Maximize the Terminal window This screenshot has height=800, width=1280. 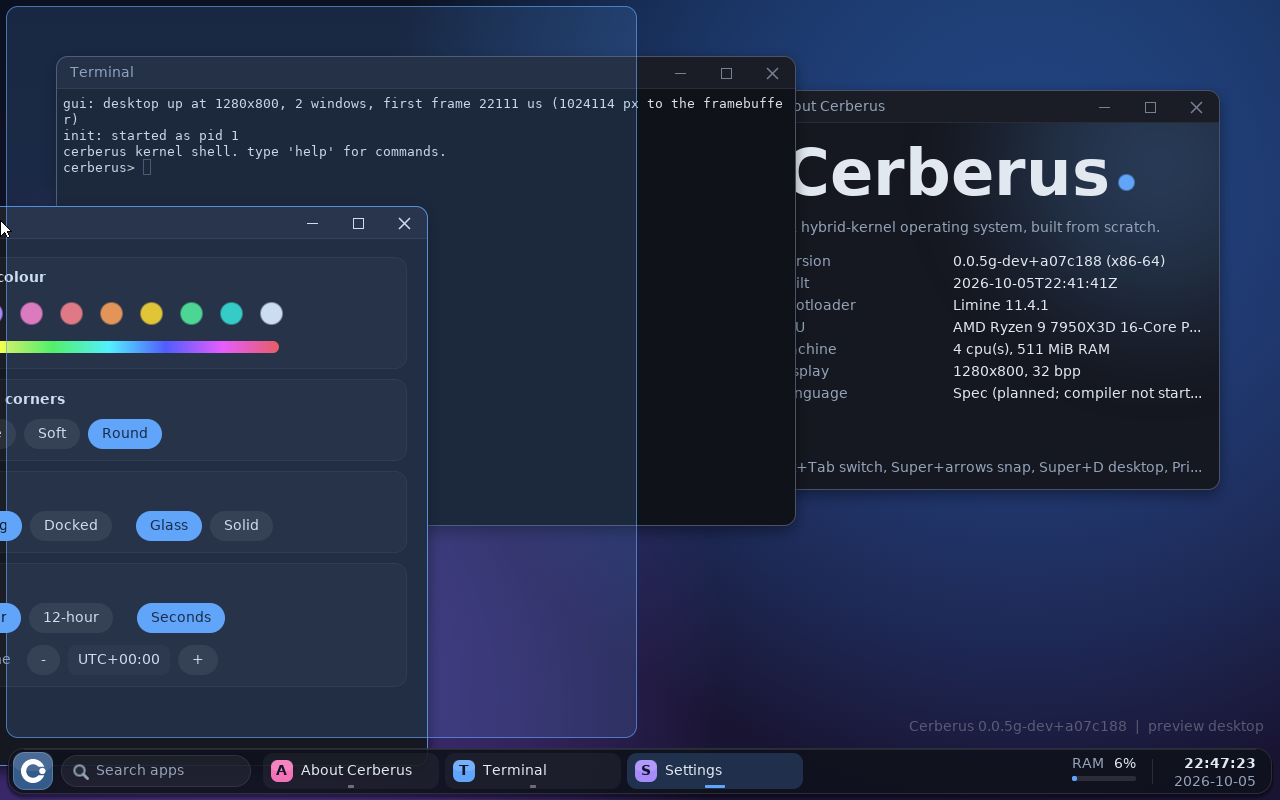click(x=726, y=73)
